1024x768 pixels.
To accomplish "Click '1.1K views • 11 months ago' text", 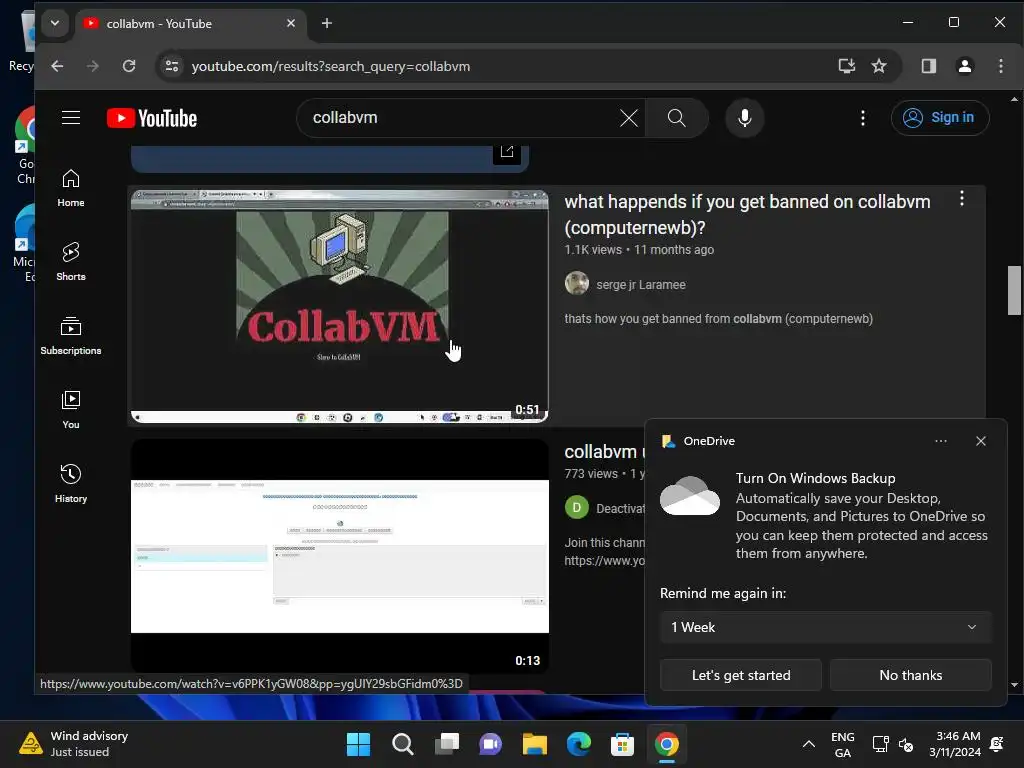I will [x=639, y=249].
